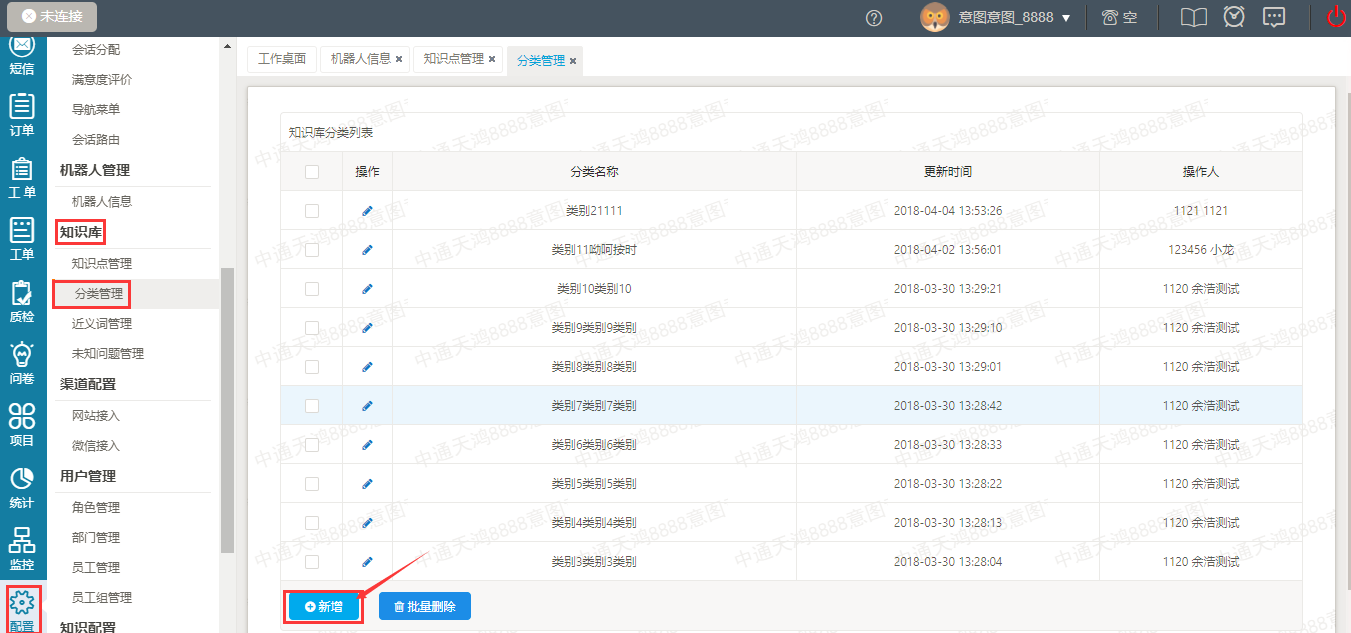Click the 123456 小龙 operator cell
Screen dimensions: 1351x633
tap(1201, 250)
